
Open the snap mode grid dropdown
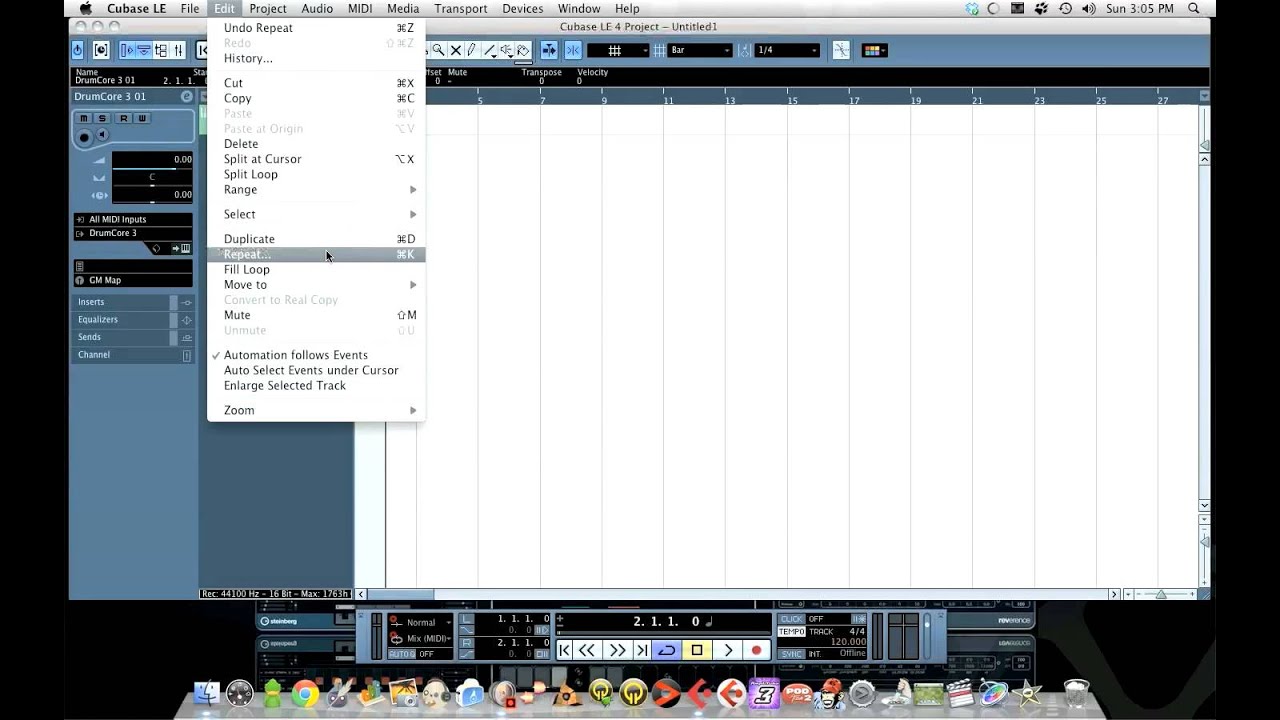[x=618, y=50]
